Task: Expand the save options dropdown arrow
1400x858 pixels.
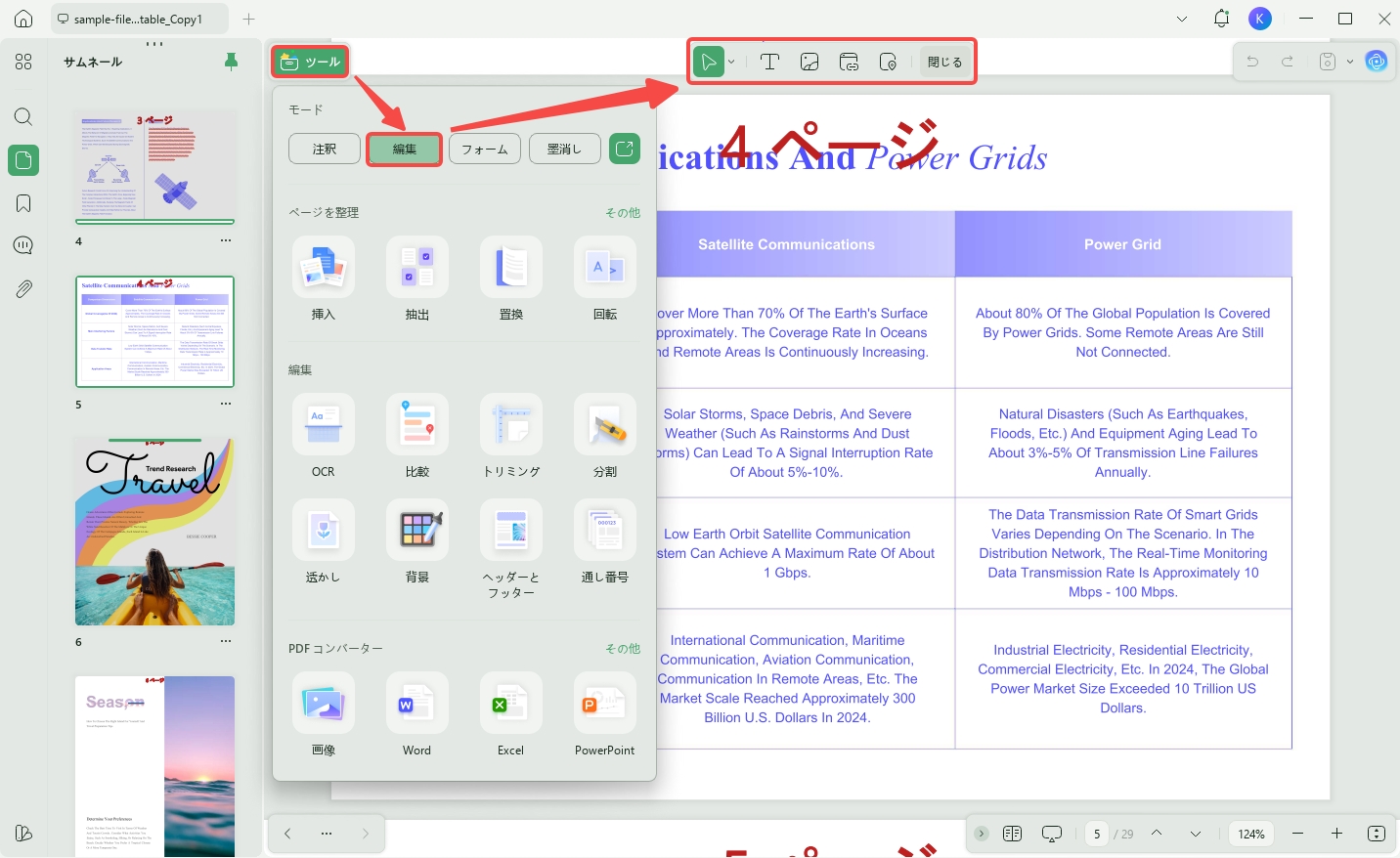Action: point(1350,62)
